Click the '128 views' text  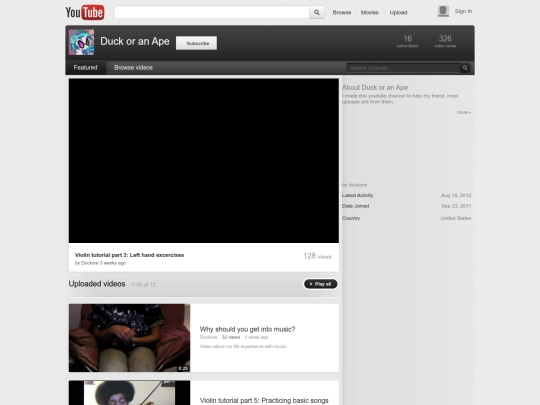point(317,256)
